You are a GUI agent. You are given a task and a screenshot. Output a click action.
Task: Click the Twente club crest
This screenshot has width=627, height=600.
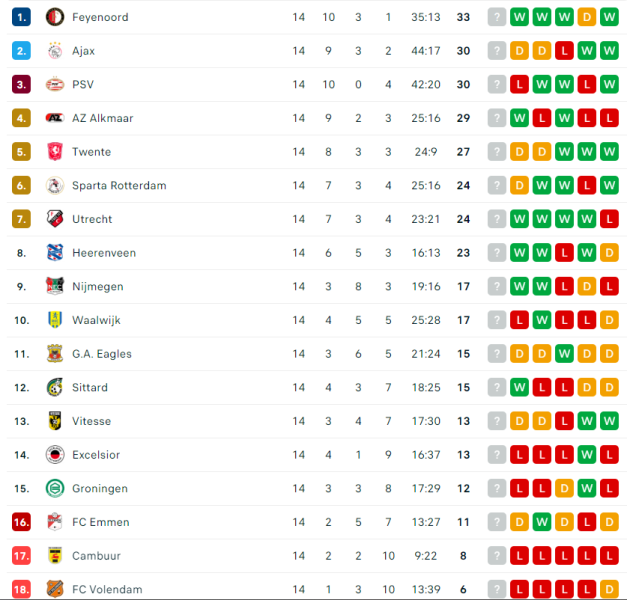click(x=54, y=152)
